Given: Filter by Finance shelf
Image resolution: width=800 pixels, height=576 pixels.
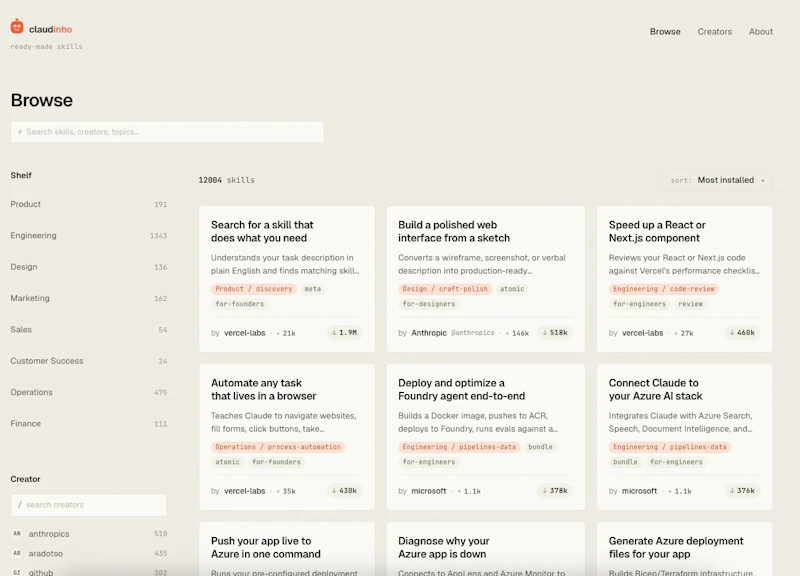Looking at the screenshot, I should (x=89, y=423).
